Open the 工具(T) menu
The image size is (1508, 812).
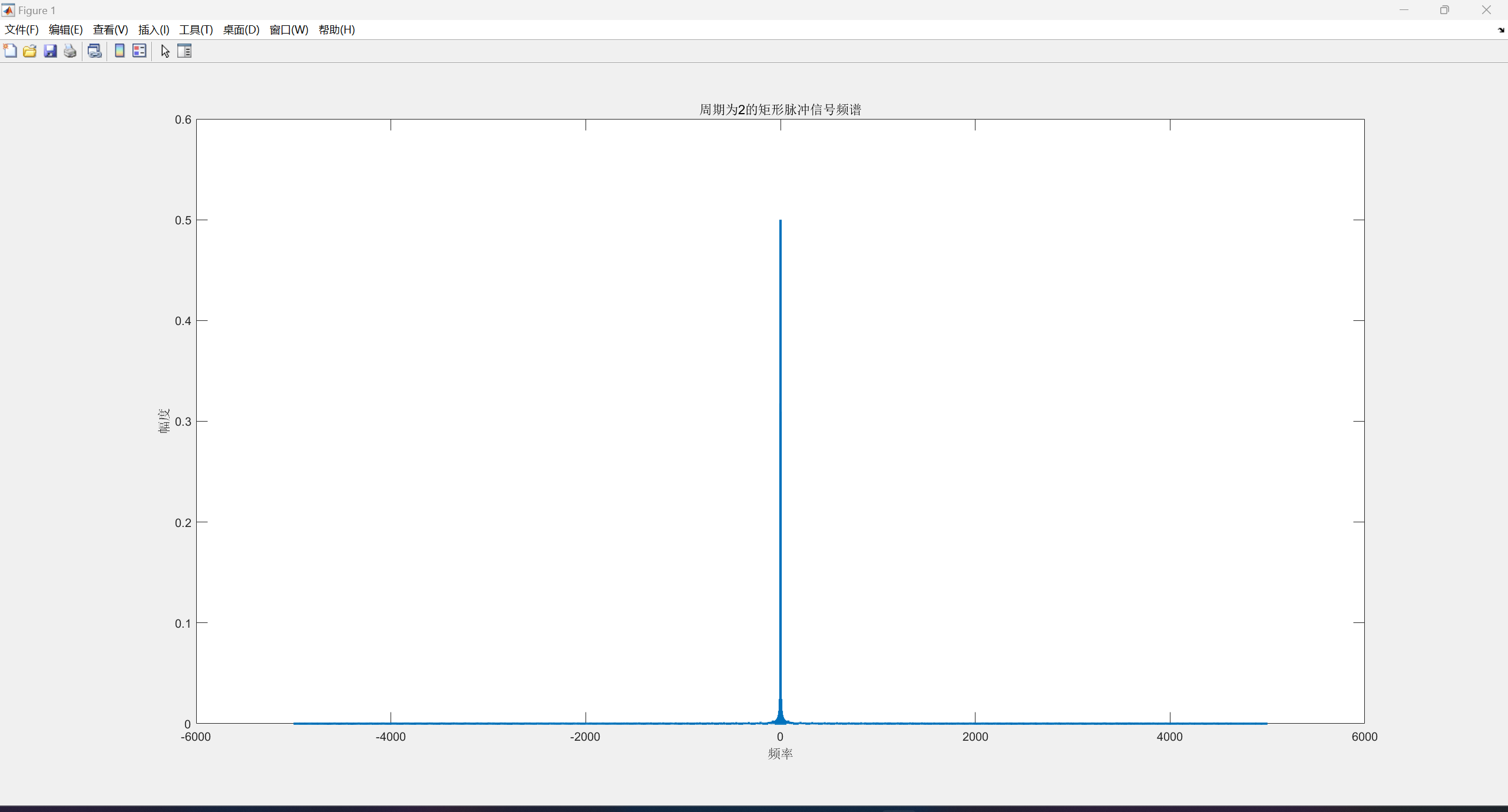(x=196, y=30)
